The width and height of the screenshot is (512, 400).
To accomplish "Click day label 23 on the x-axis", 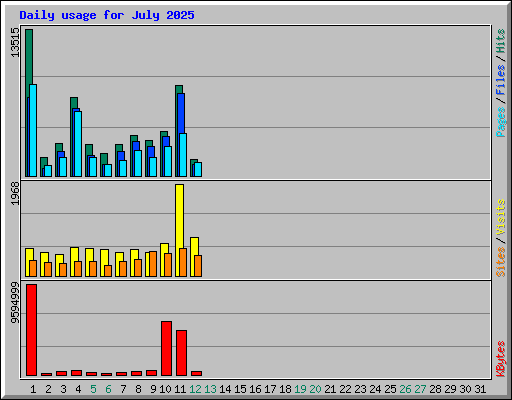I will (360, 389).
